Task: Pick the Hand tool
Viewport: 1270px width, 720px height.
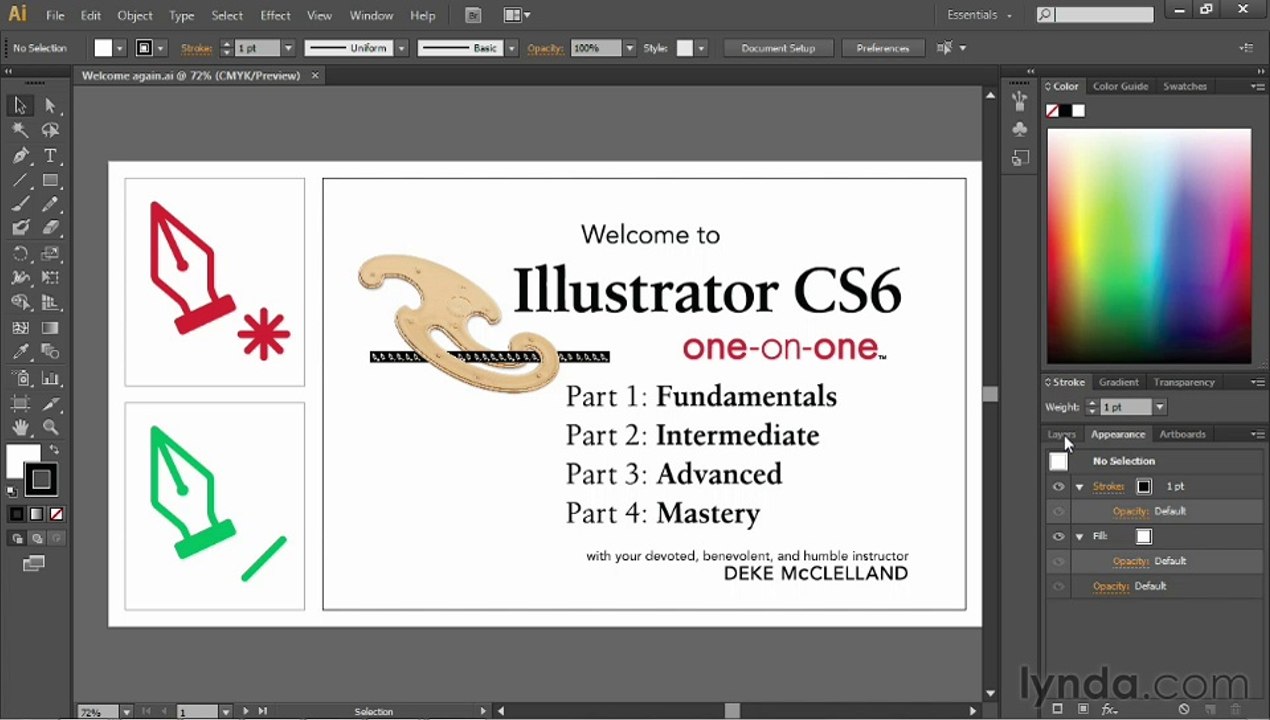Action: [x=20, y=428]
